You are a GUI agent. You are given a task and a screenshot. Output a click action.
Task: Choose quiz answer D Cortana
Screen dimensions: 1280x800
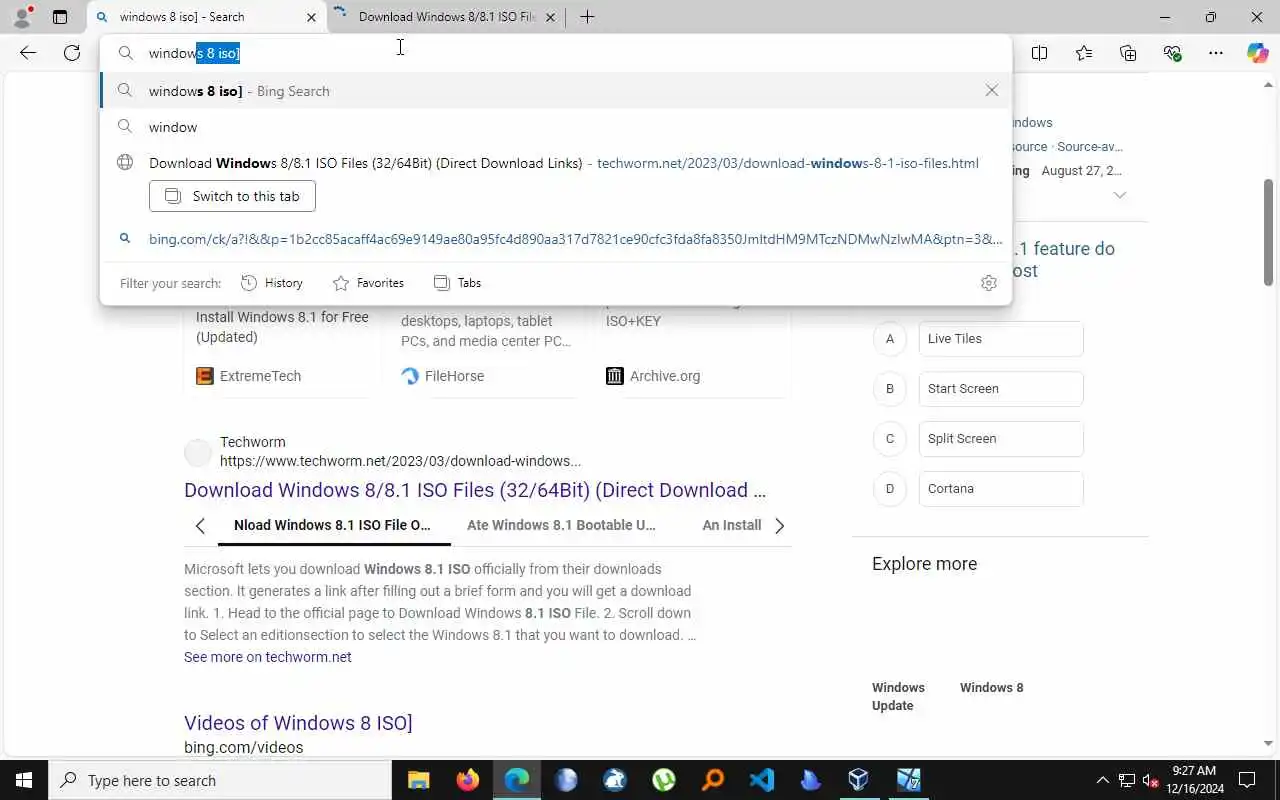point(1001,489)
